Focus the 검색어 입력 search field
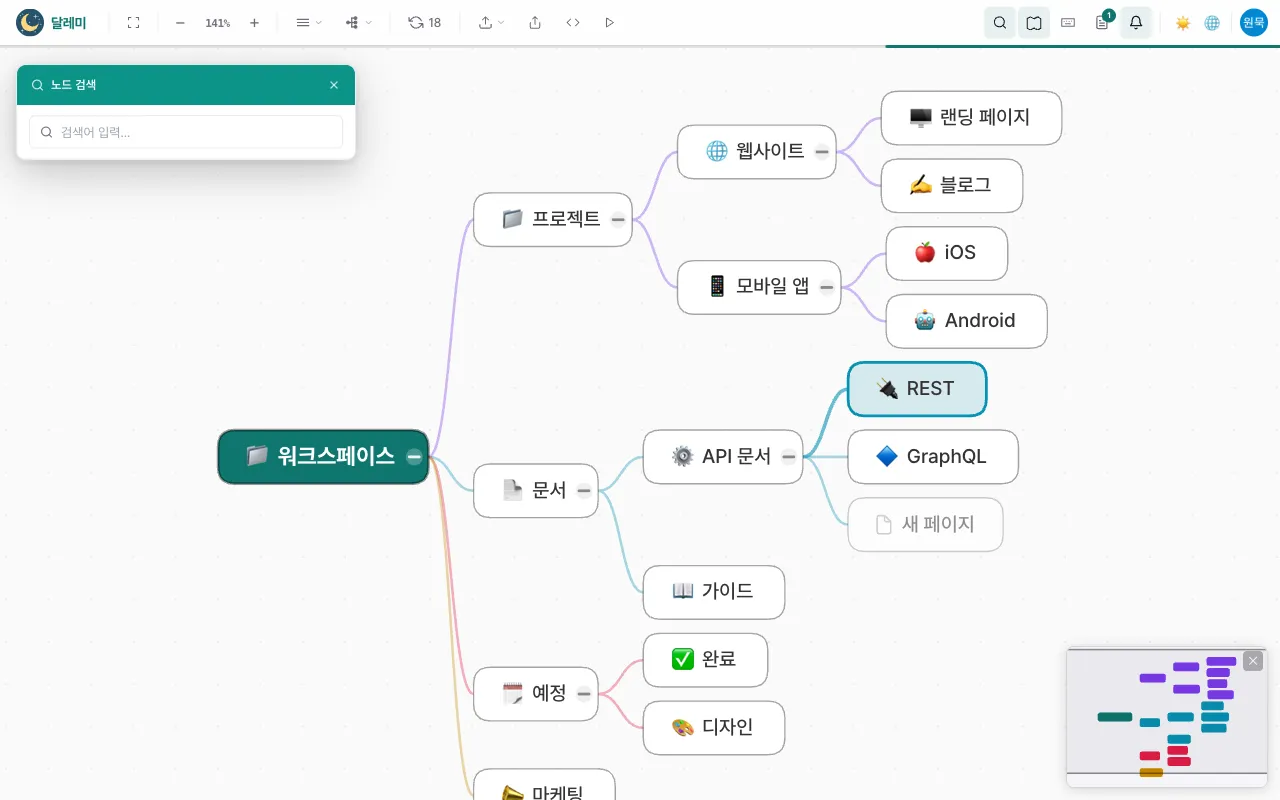The width and height of the screenshot is (1280, 800). (x=186, y=132)
